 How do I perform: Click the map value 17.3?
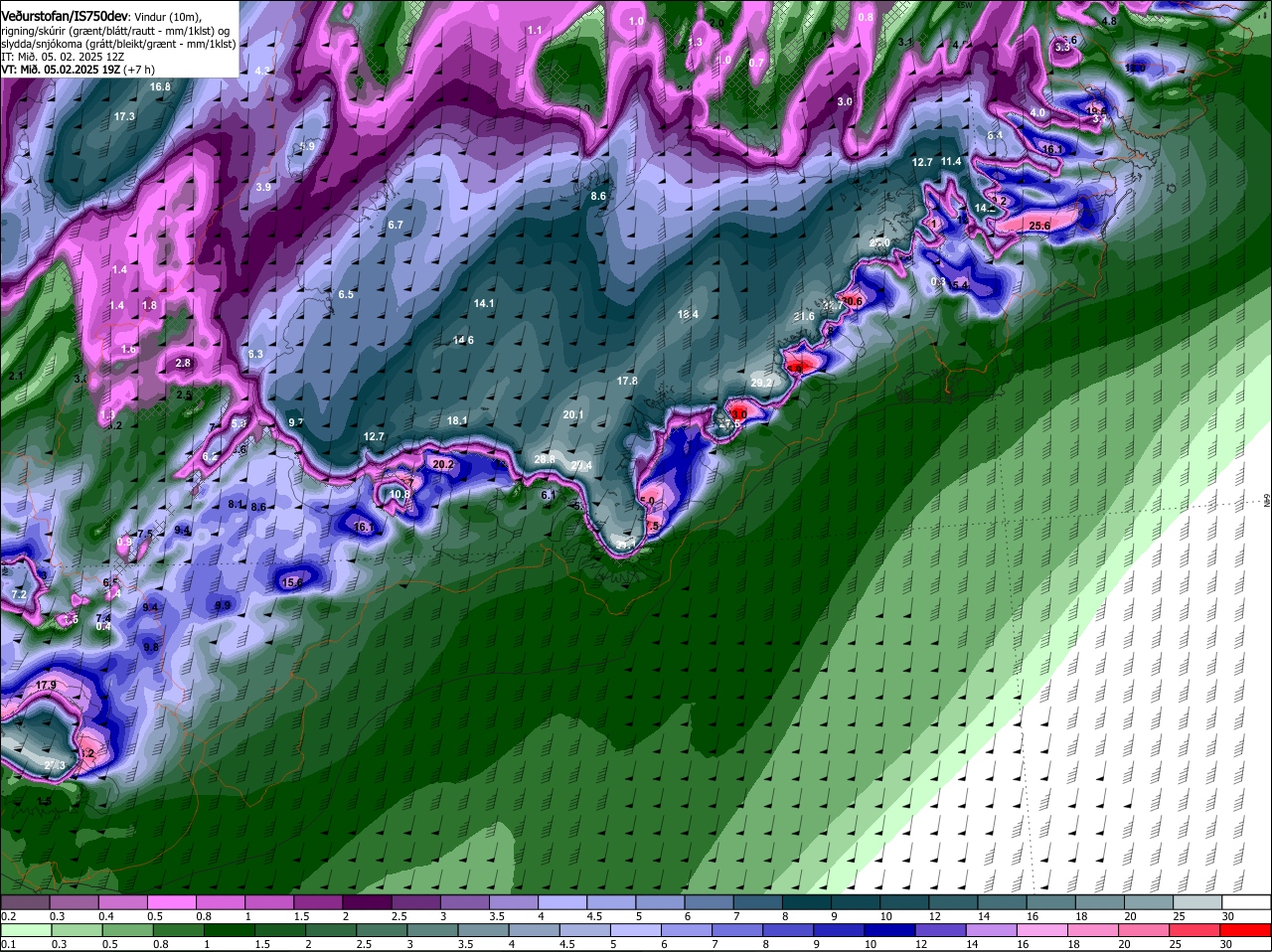[x=124, y=117]
